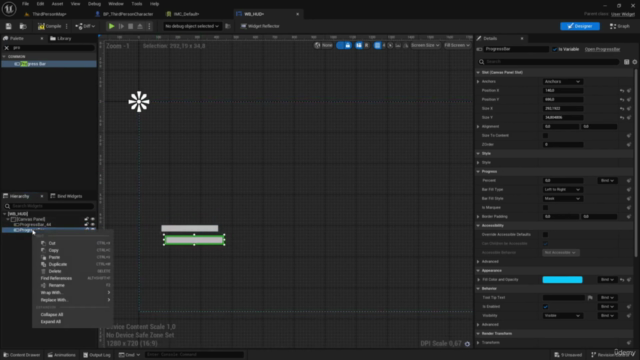Click the Eject icon in play toolbar
This screenshot has height=360, width=640.
coord(140,26)
